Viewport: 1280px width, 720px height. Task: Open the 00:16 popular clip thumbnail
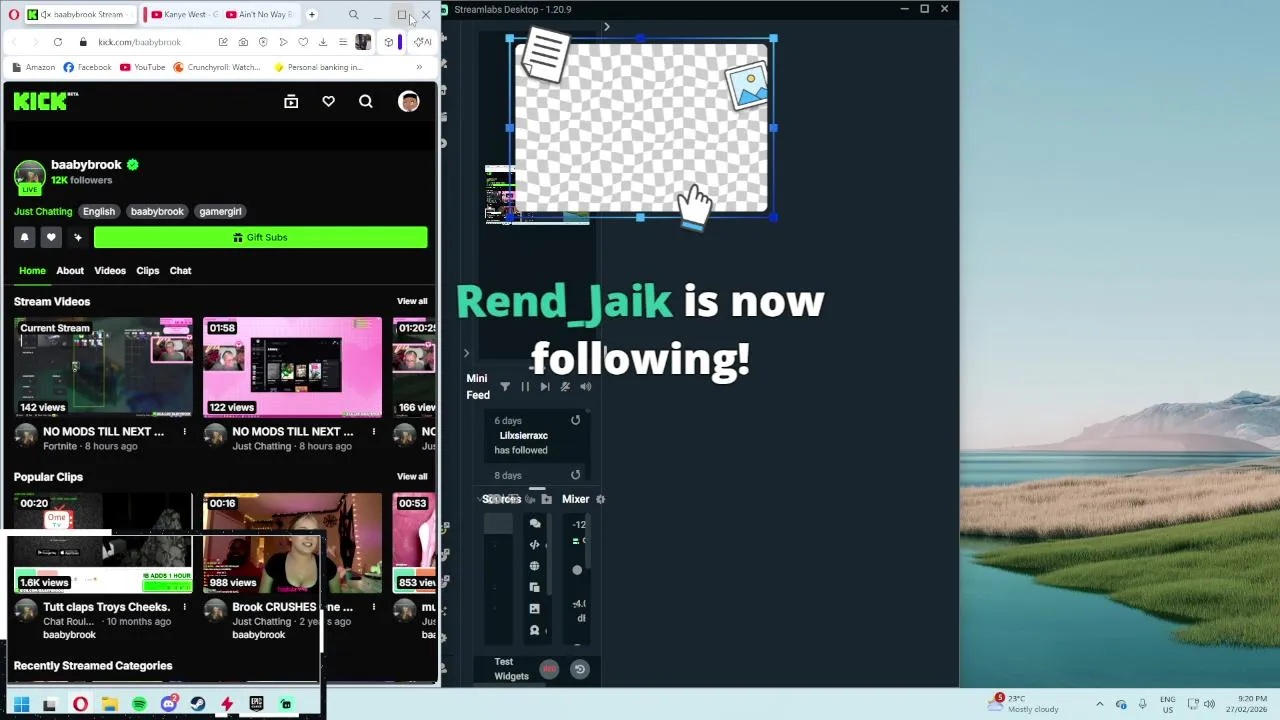(x=292, y=543)
